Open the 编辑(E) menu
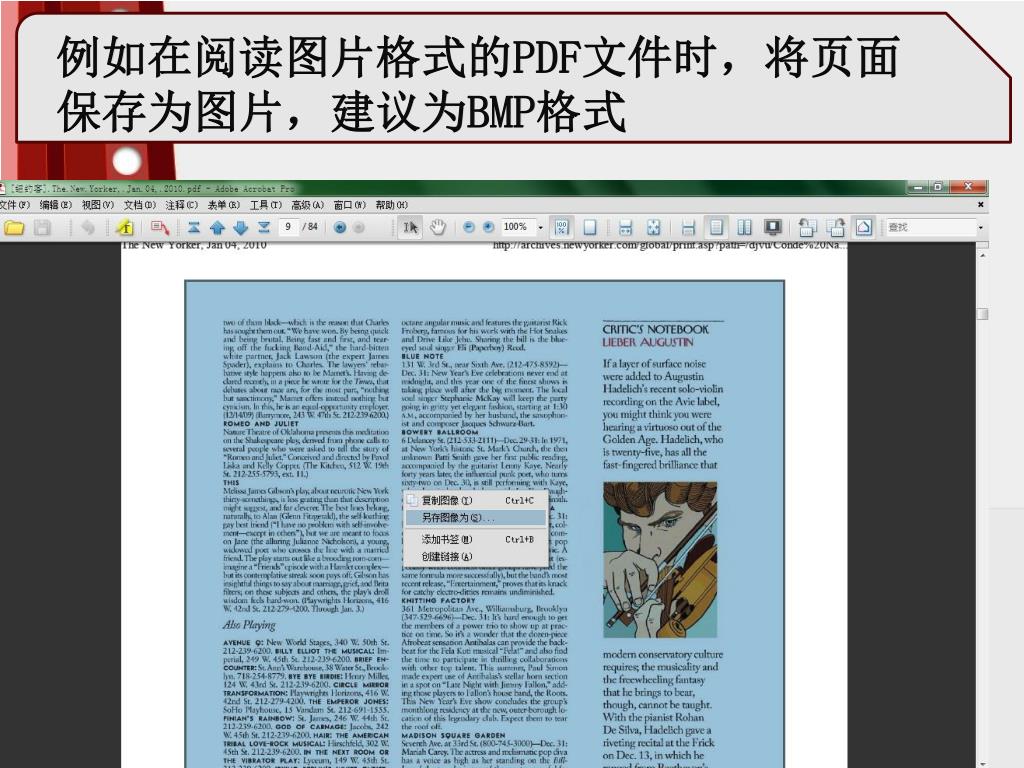 (x=56, y=205)
